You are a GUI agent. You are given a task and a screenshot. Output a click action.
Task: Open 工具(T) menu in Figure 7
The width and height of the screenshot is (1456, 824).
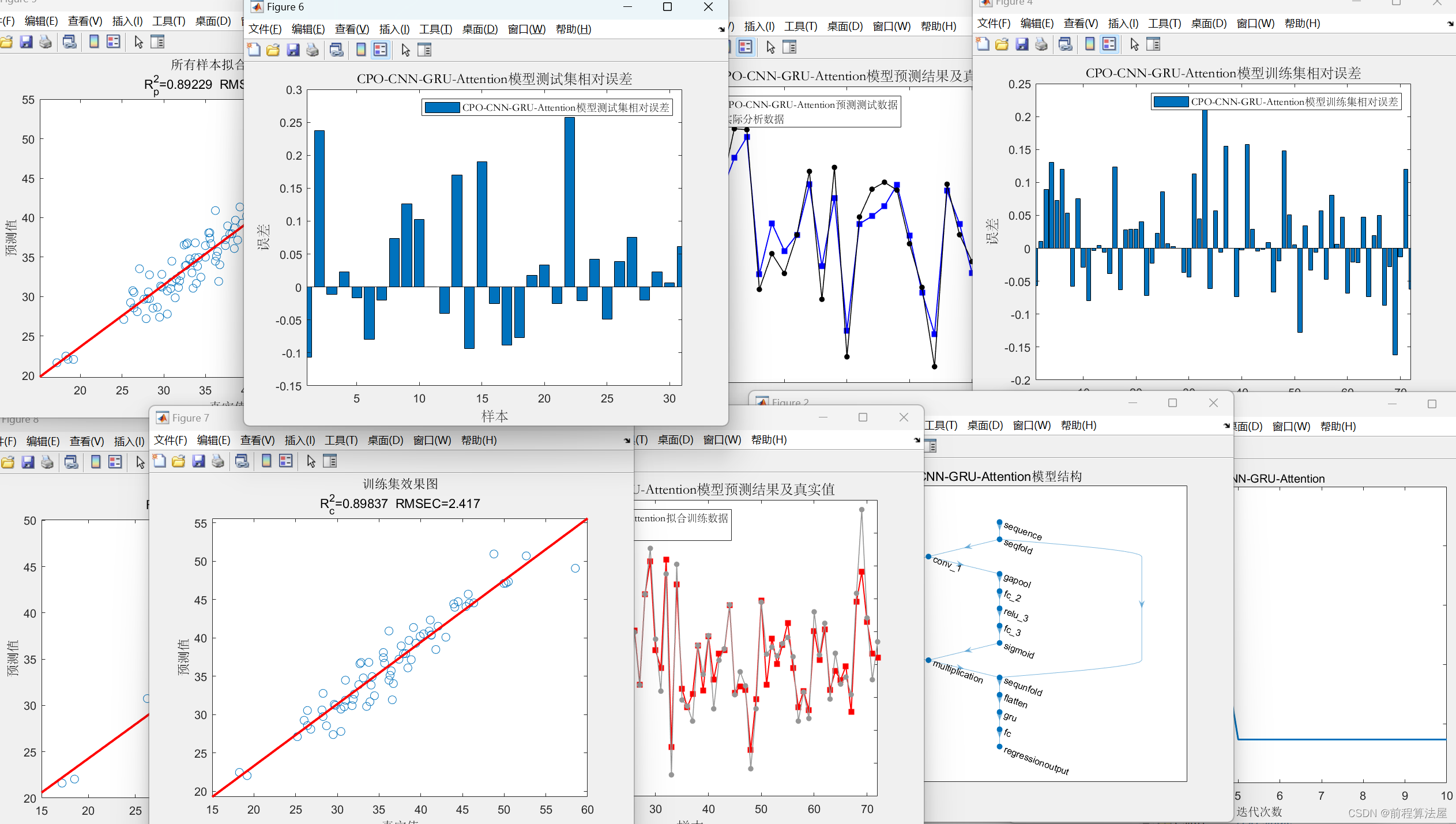click(341, 441)
